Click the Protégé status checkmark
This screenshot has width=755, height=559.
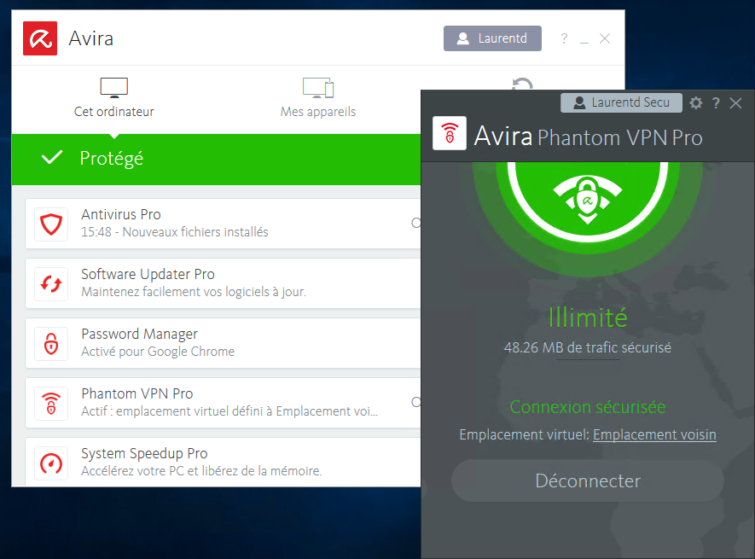[52, 157]
